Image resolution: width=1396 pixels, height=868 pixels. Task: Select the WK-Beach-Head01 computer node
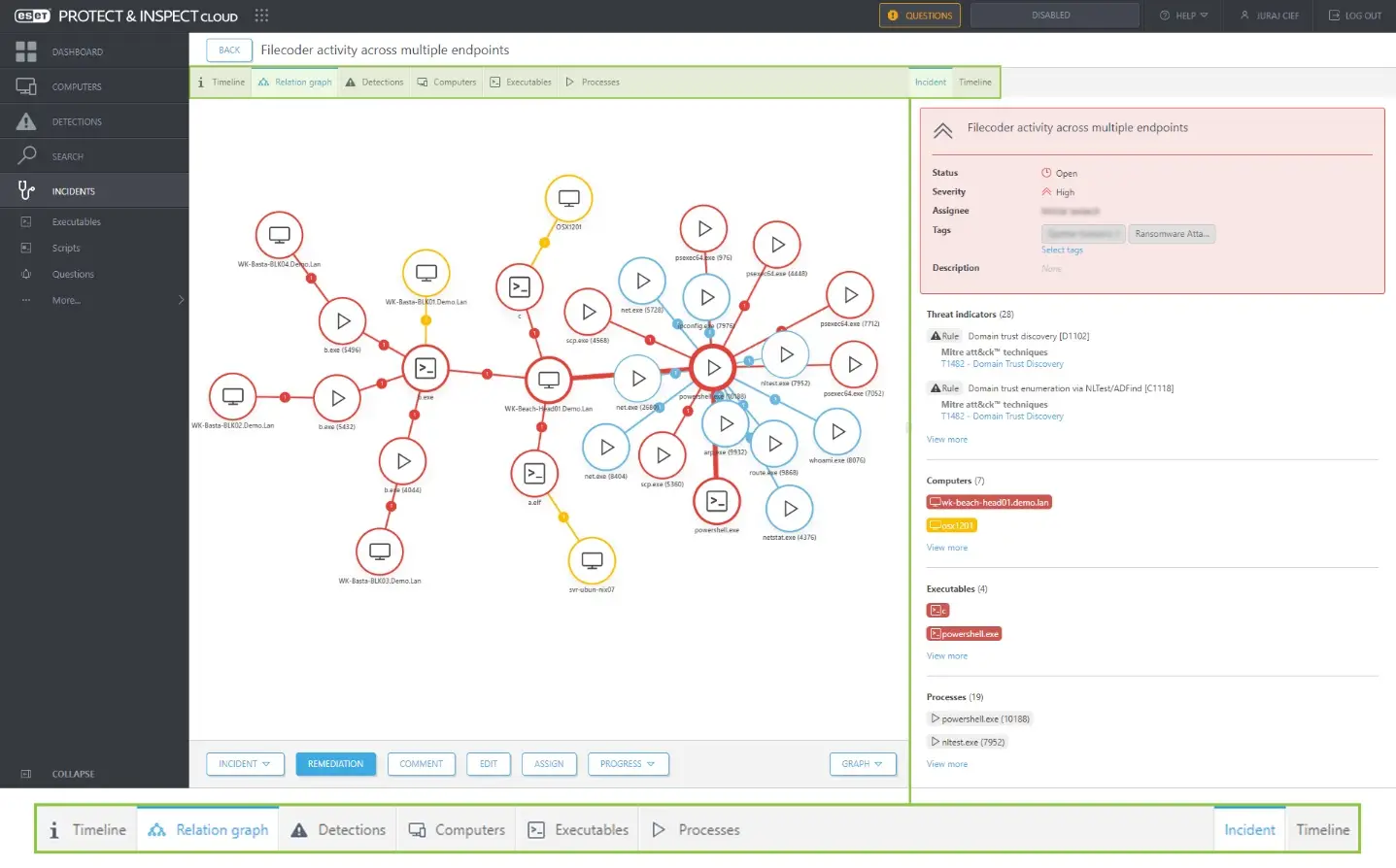click(549, 380)
